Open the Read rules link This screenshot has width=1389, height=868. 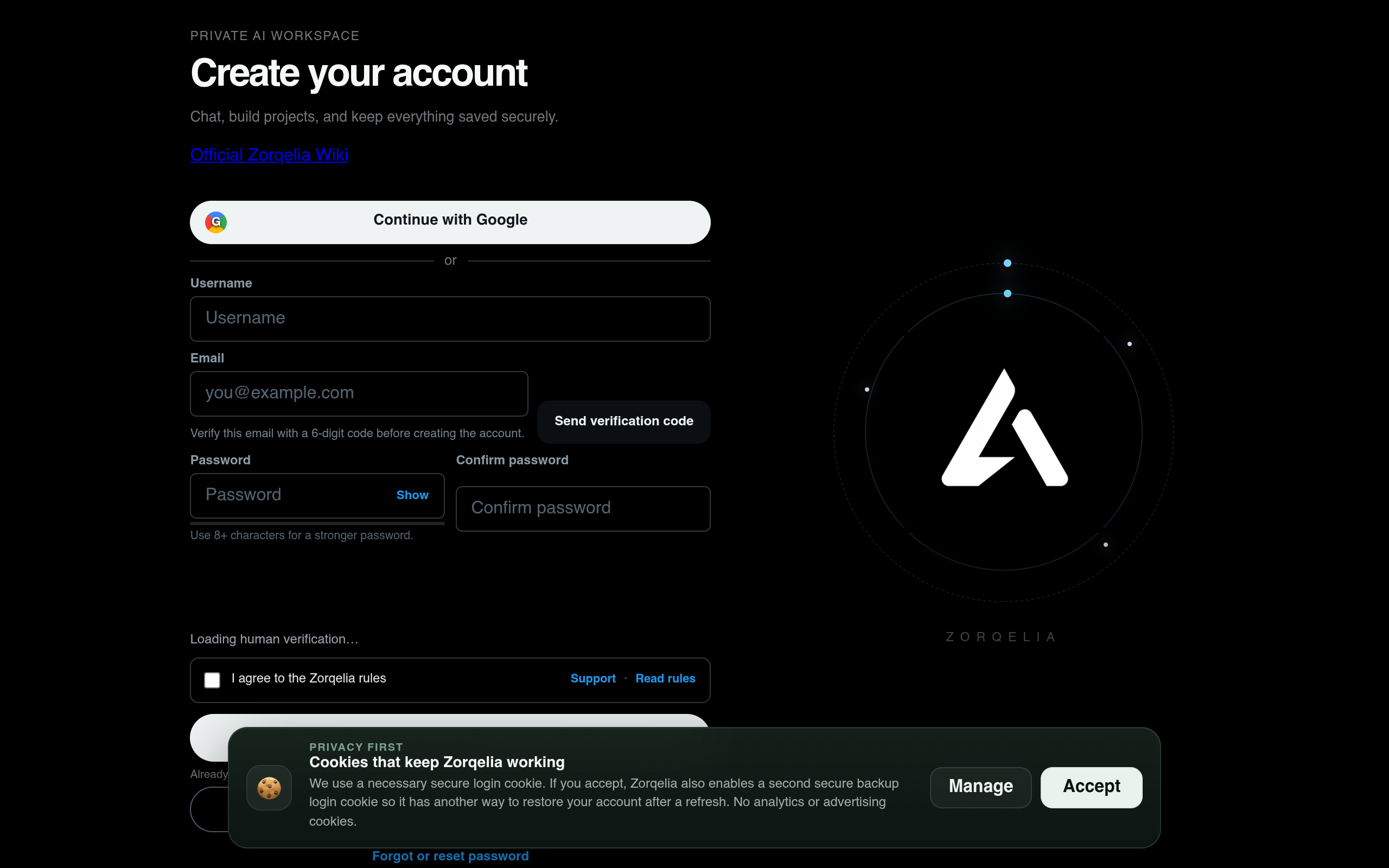tap(665, 679)
